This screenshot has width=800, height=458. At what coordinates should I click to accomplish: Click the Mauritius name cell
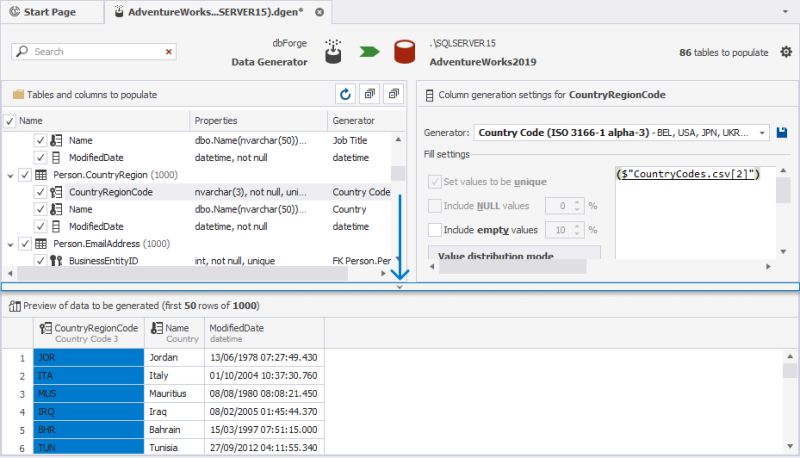click(174, 394)
